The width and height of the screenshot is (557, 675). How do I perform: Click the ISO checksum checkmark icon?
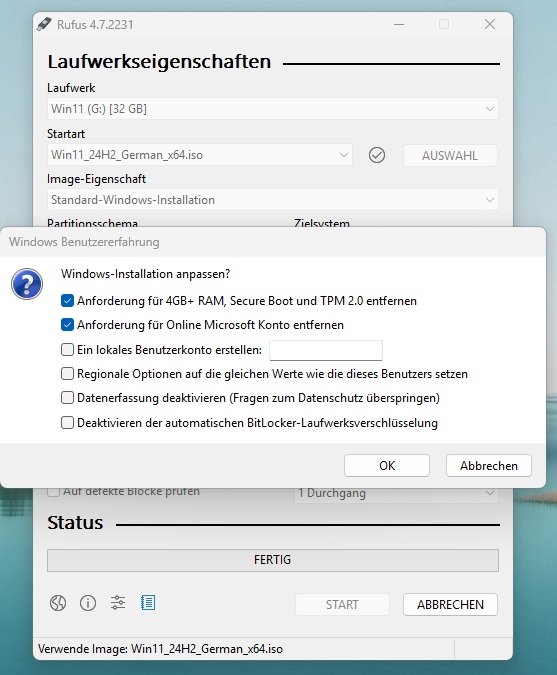tap(377, 155)
